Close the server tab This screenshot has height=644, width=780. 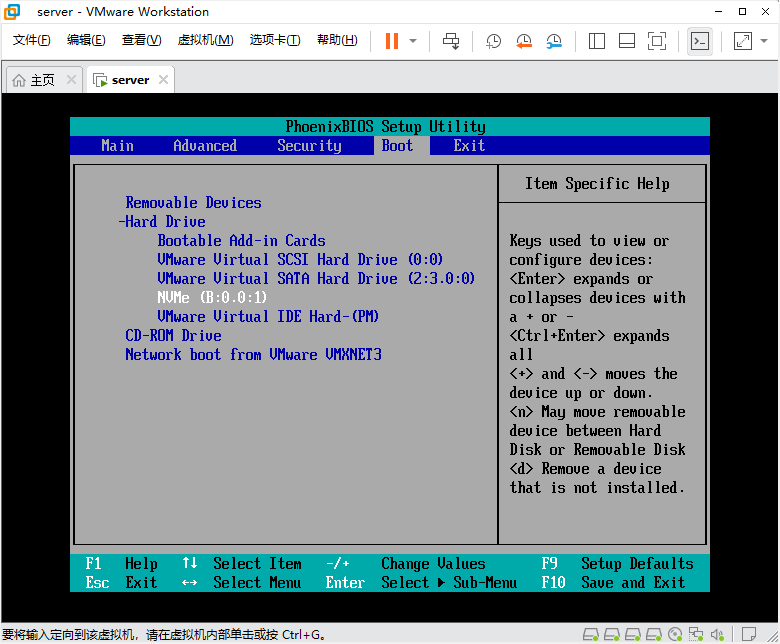click(164, 80)
